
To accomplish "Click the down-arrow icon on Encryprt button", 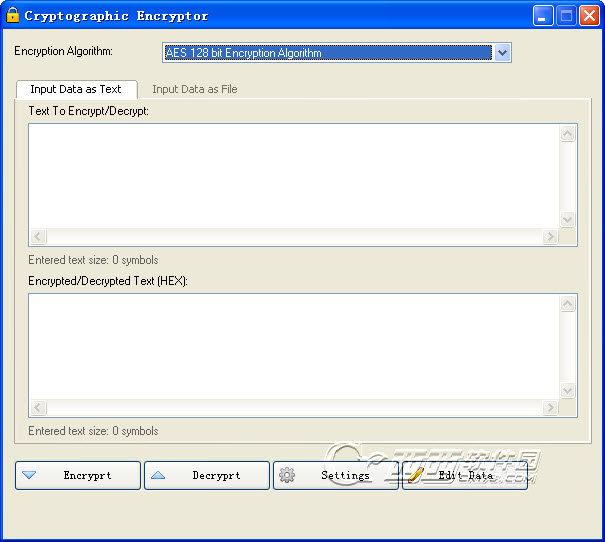I will click(x=29, y=475).
